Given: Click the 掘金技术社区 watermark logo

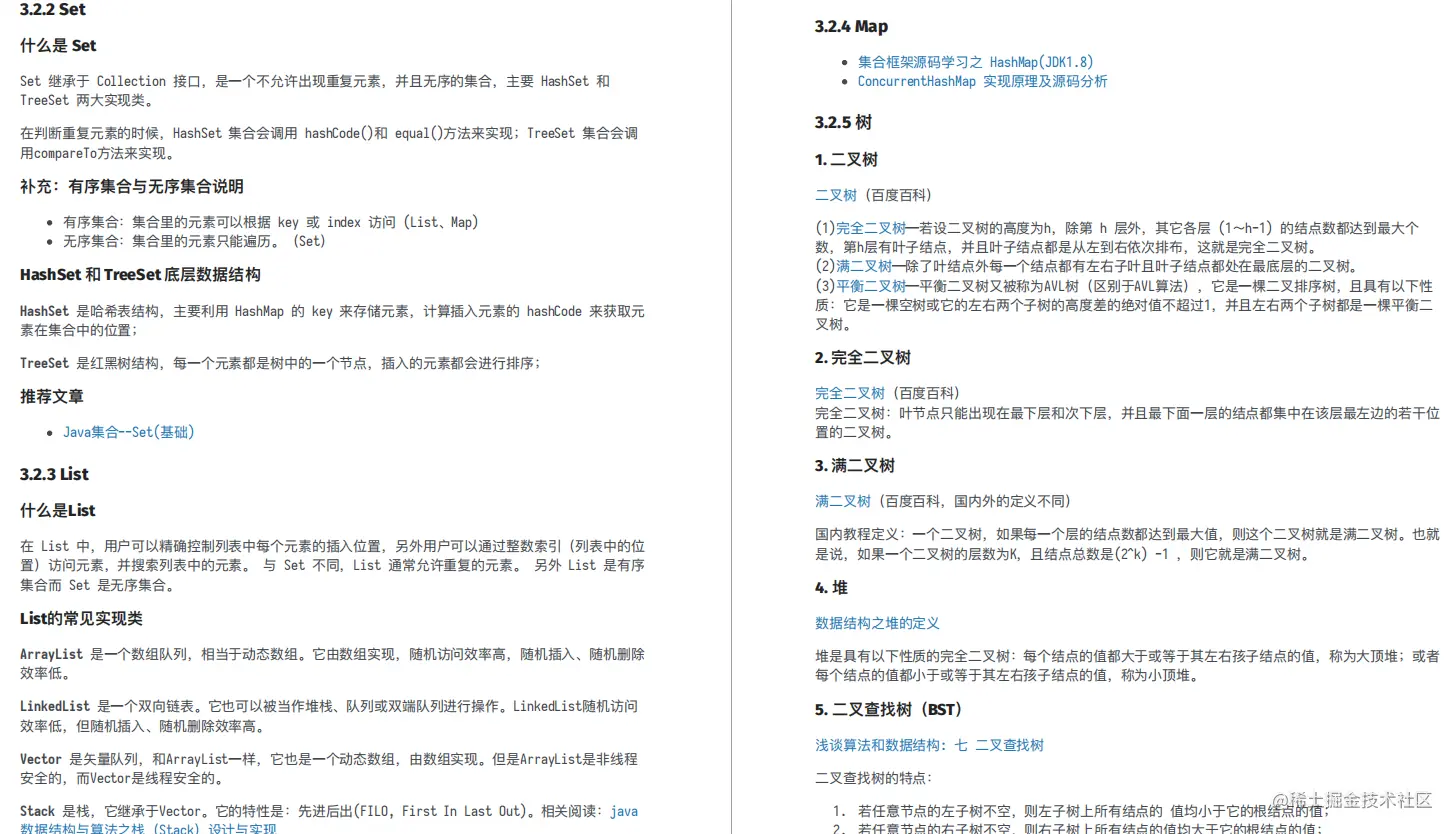Looking at the screenshot, I should pos(1355,802).
